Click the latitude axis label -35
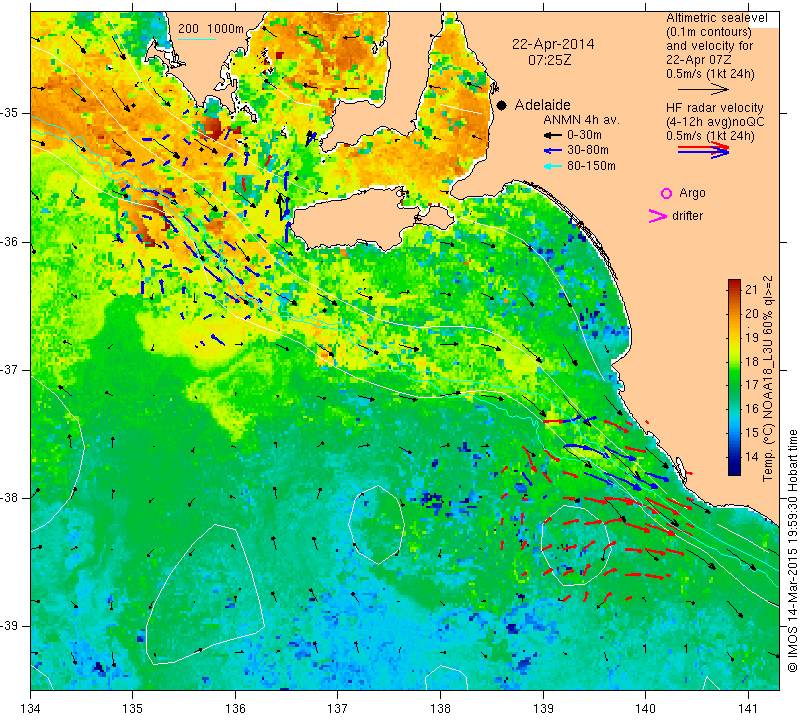Screen dimensions: 800x720 (10, 113)
